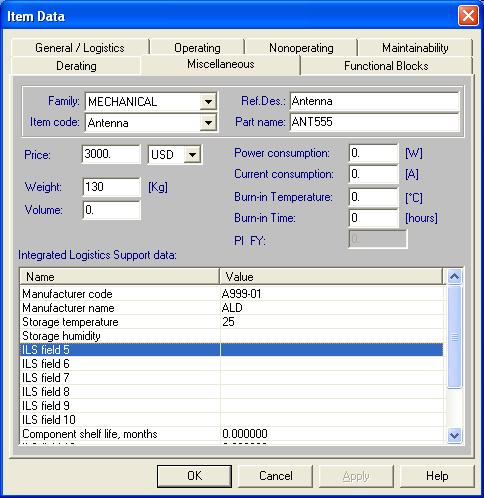Switch to the General / Logistics tab

coord(80,48)
